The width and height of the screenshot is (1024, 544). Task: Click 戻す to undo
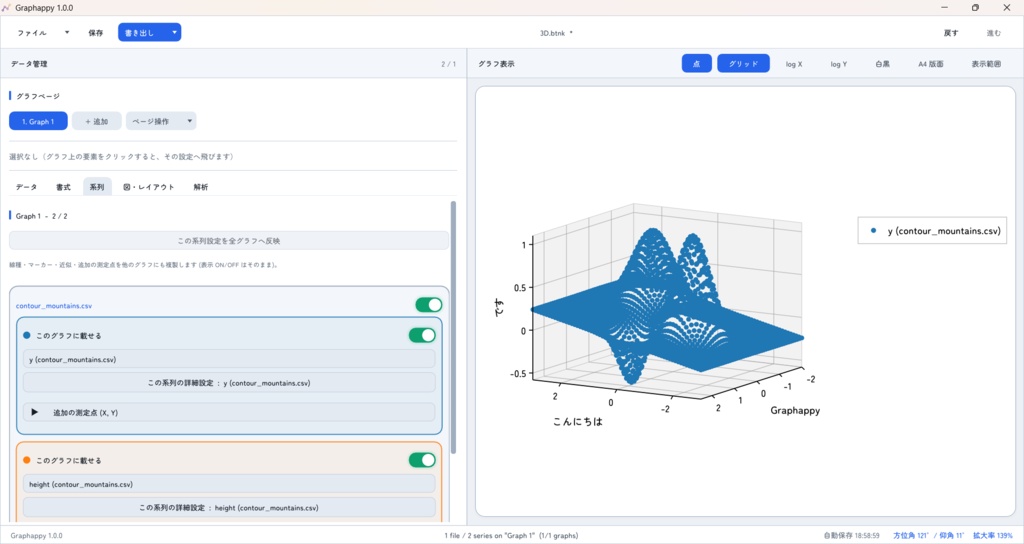[951, 33]
